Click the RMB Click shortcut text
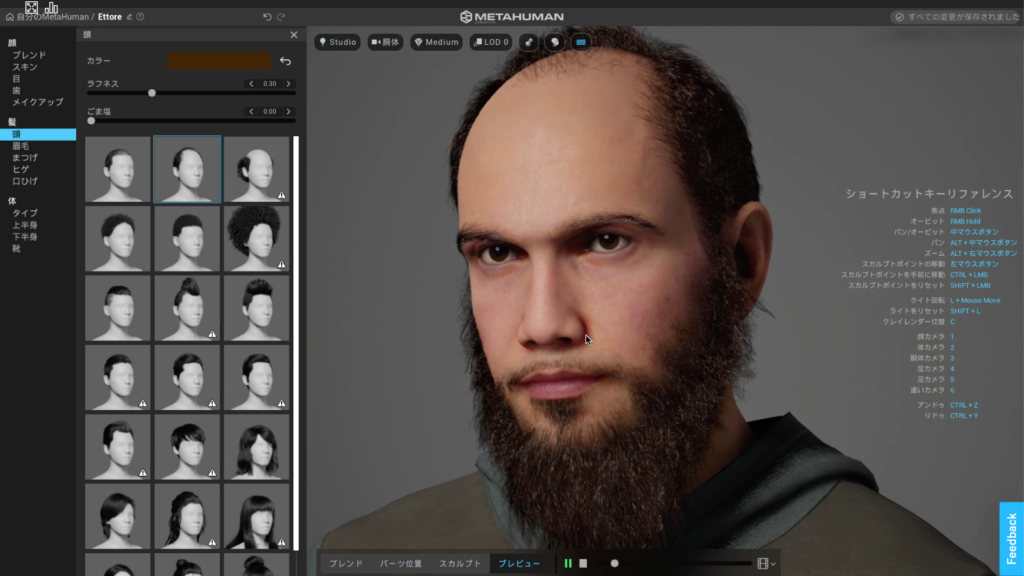 point(965,210)
